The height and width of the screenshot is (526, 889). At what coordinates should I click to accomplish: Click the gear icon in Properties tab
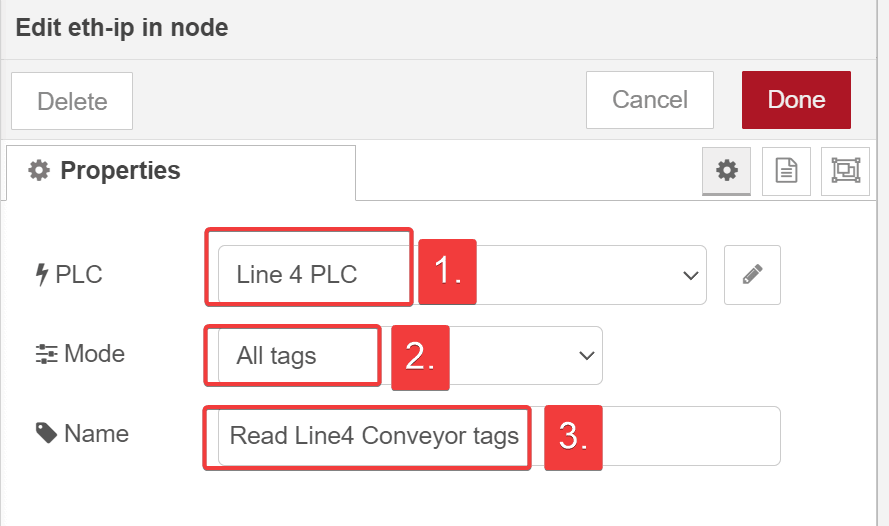[x=39, y=171]
